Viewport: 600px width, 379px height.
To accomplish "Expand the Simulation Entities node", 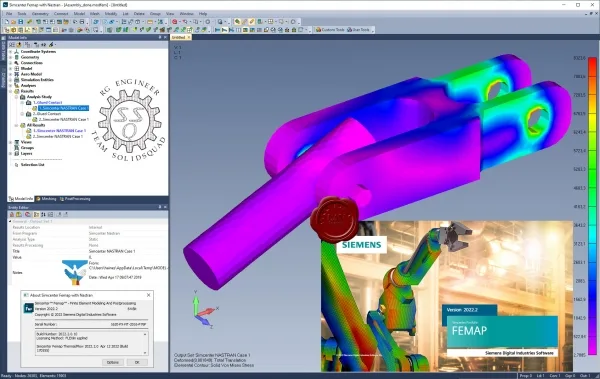I will coord(10,80).
